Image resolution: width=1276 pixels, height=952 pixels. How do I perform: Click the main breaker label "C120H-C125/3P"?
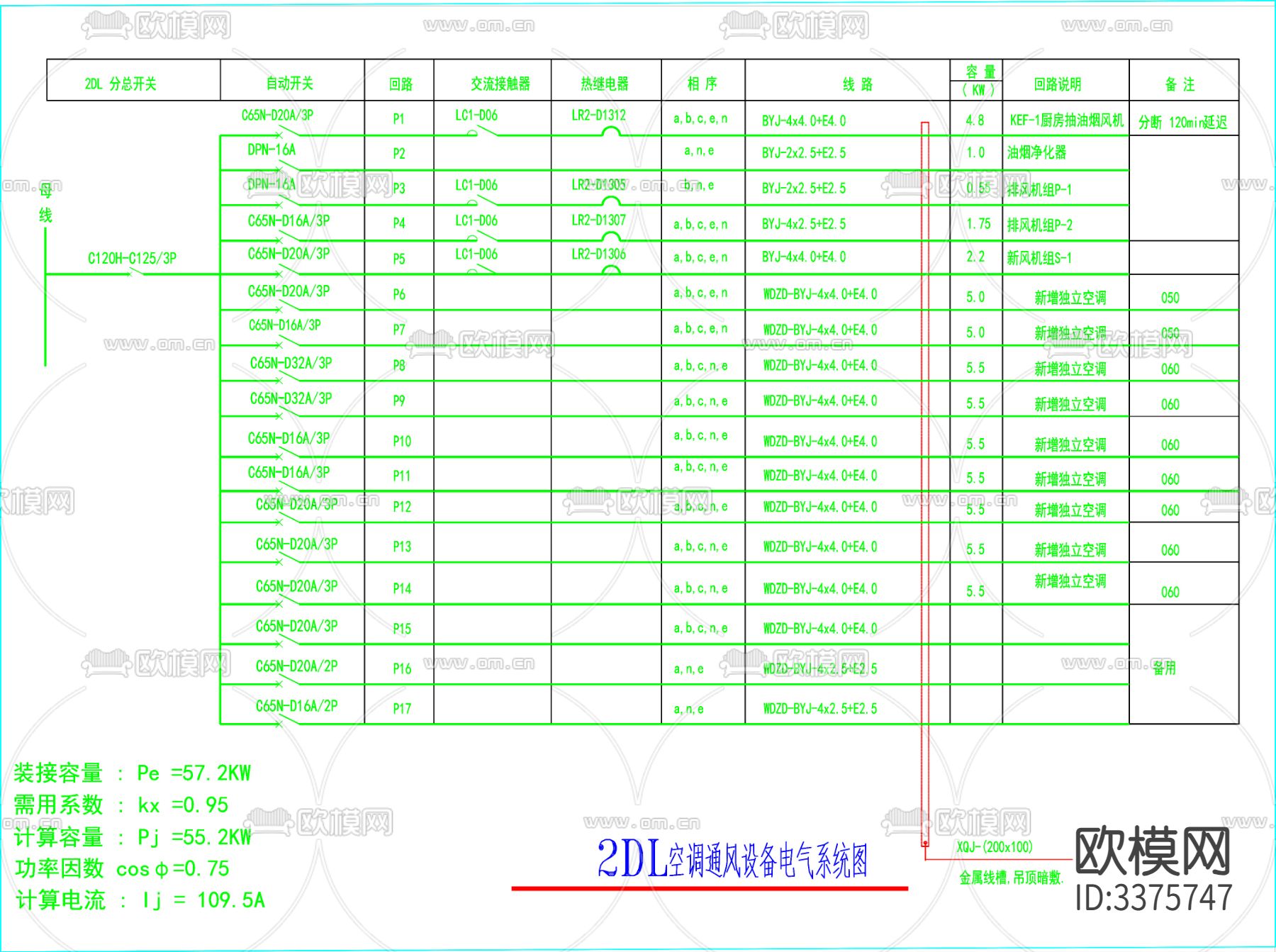click(132, 258)
